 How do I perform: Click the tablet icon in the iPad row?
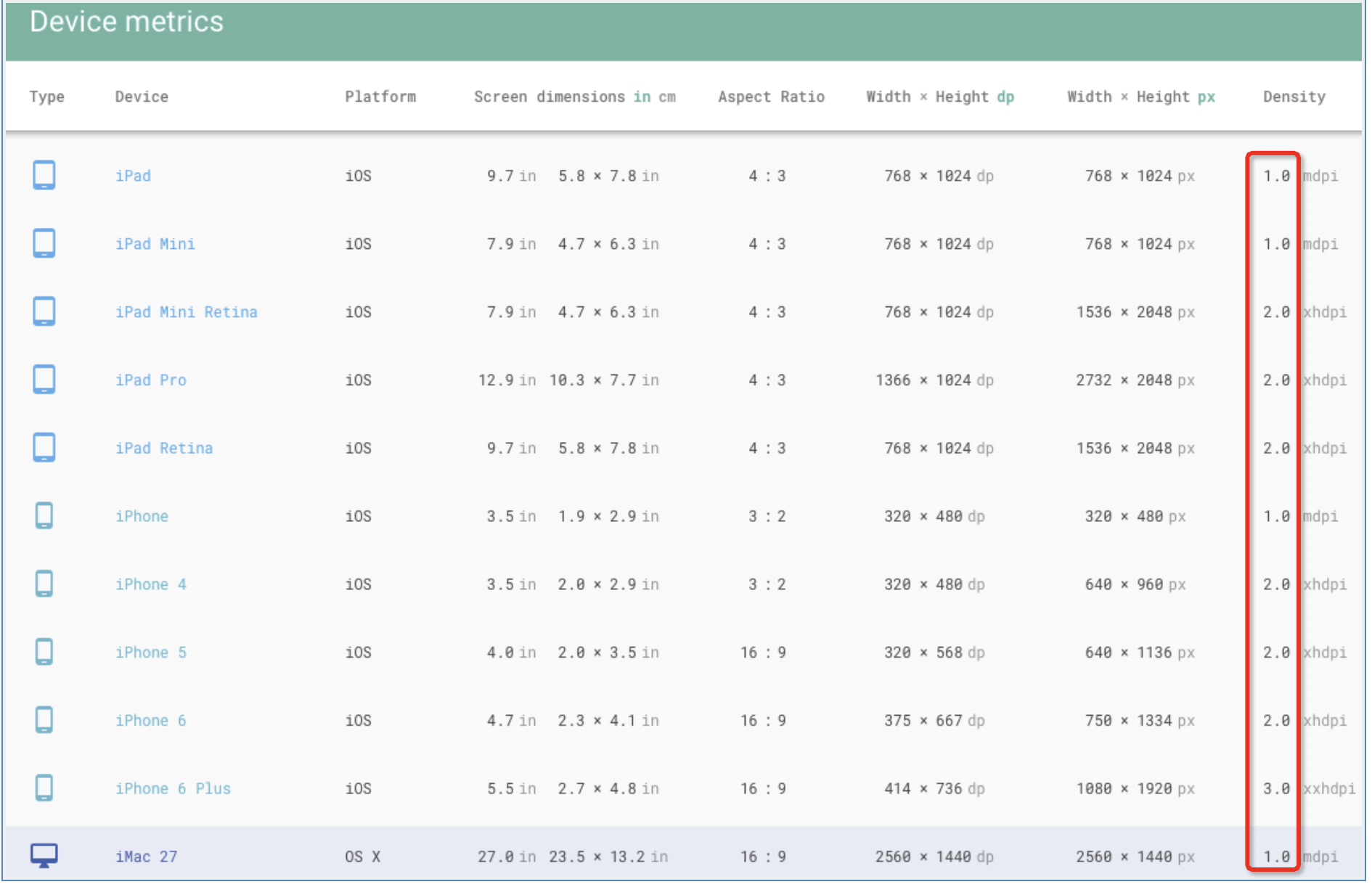pos(44,175)
